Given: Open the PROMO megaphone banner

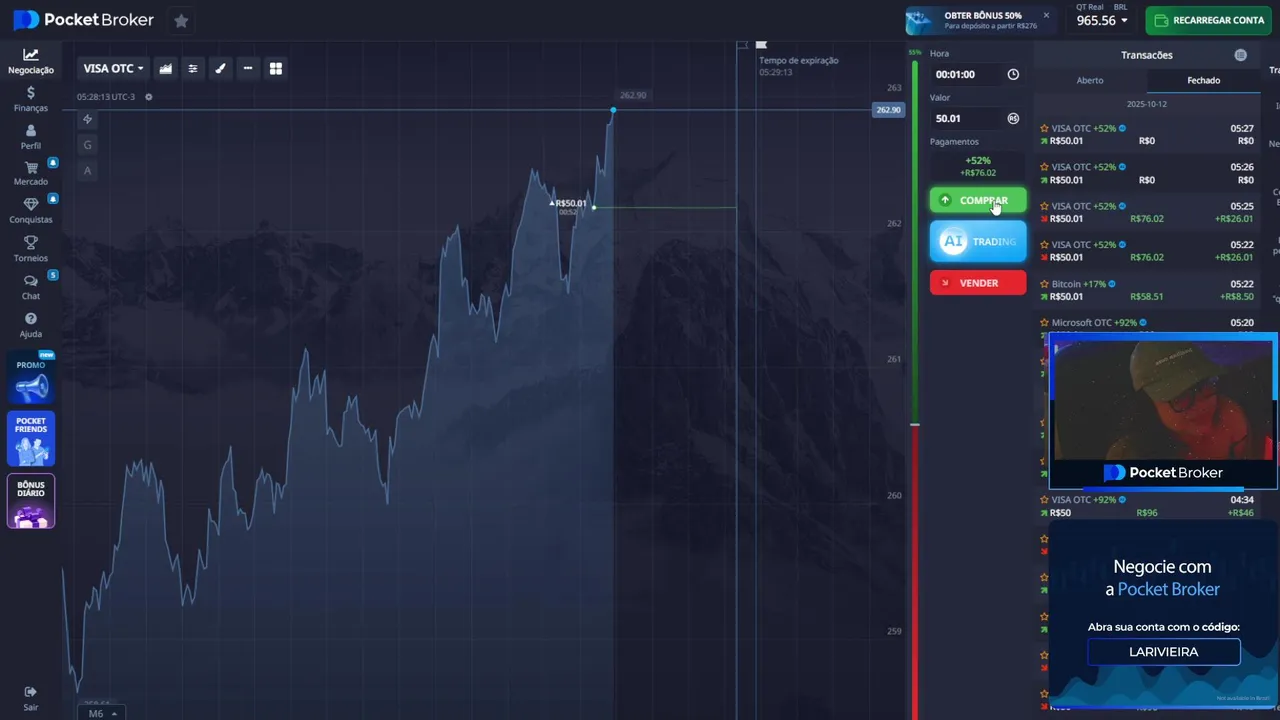Looking at the screenshot, I should pyautogui.click(x=31, y=377).
